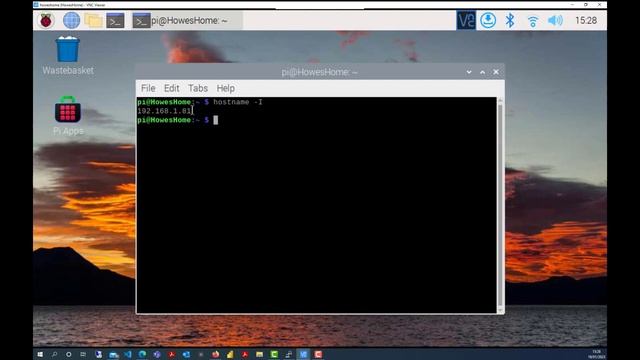Viewport: 640px width, 360px height.
Task: Open Firefox from Windows taskbar
Action: point(216,354)
